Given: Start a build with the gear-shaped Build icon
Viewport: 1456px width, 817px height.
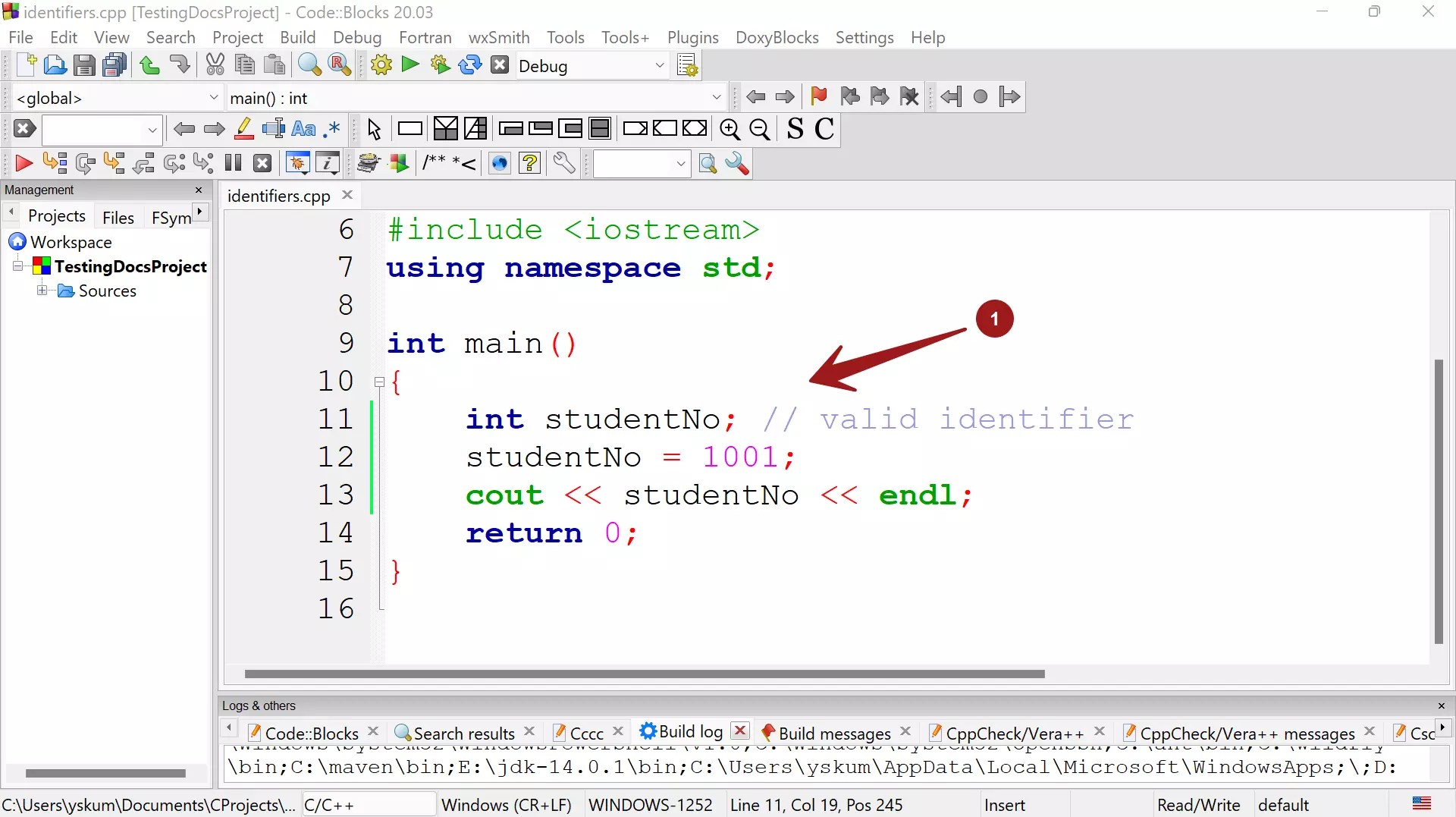Looking at the screenshot, I should (381, 65).
